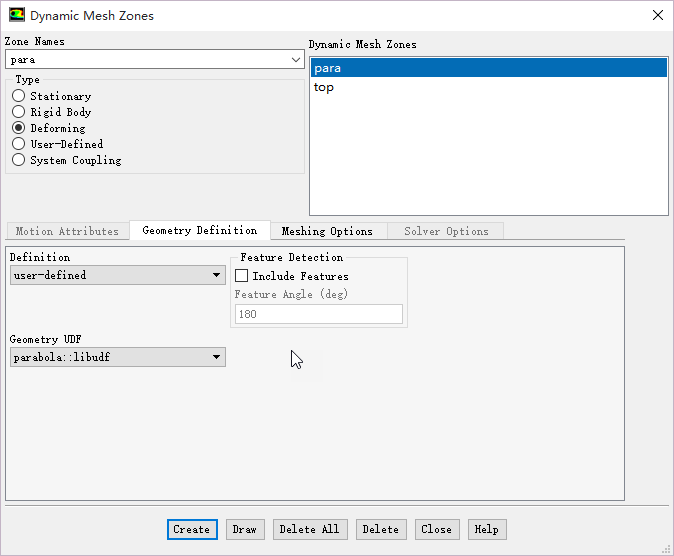
Task: Select the Deforming radio button
Action: 19,128
